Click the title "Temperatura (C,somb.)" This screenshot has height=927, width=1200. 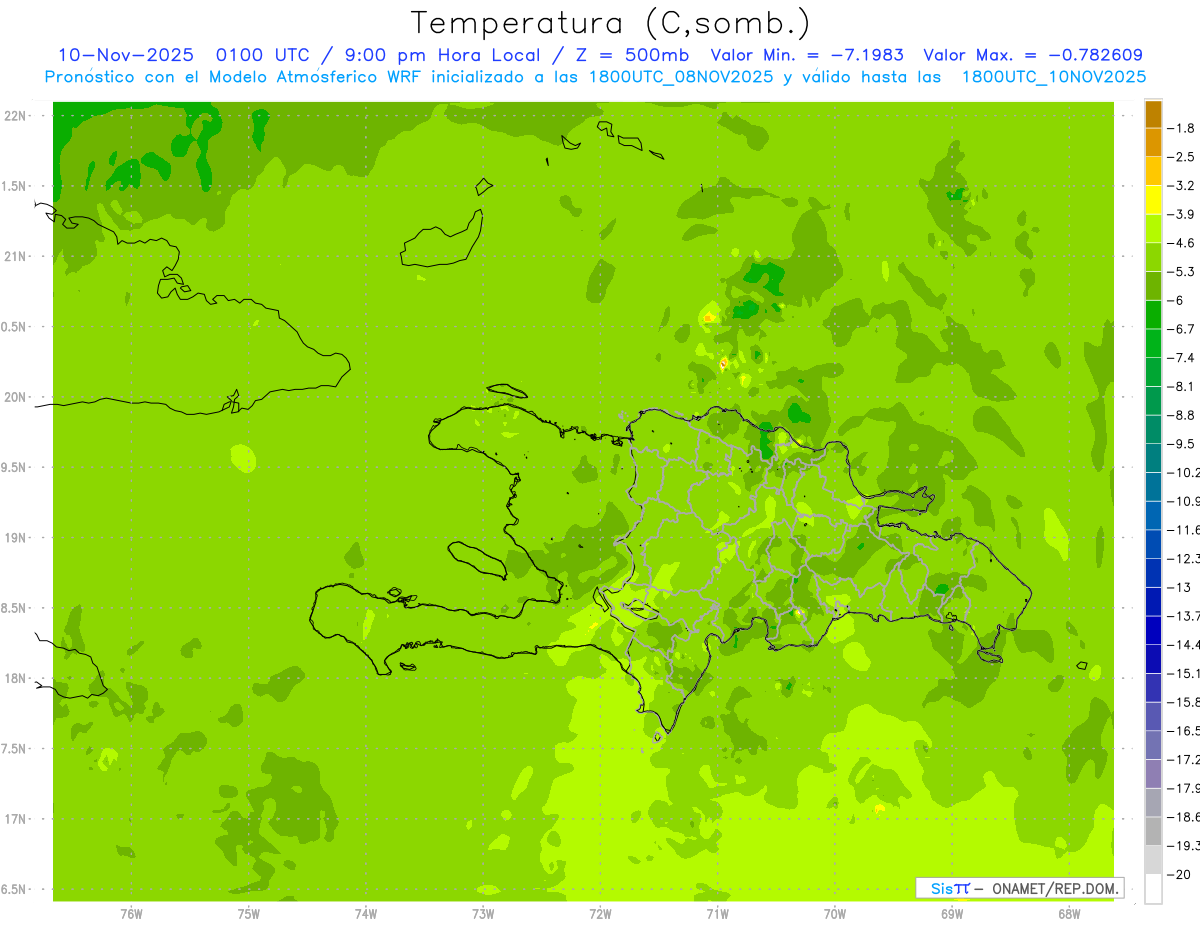click(611, 23)
